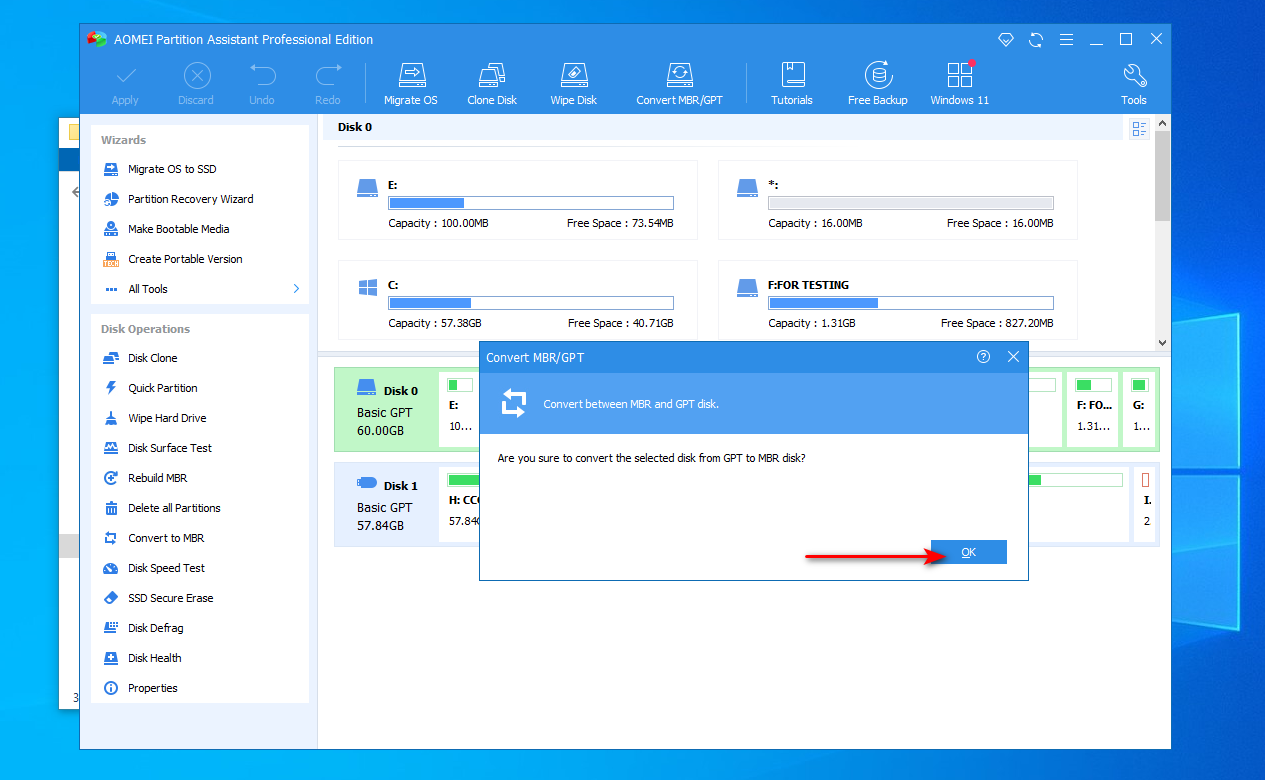Open the Migrate OS tool
The width and height of the screenshot is (1265, 780).
411,85
